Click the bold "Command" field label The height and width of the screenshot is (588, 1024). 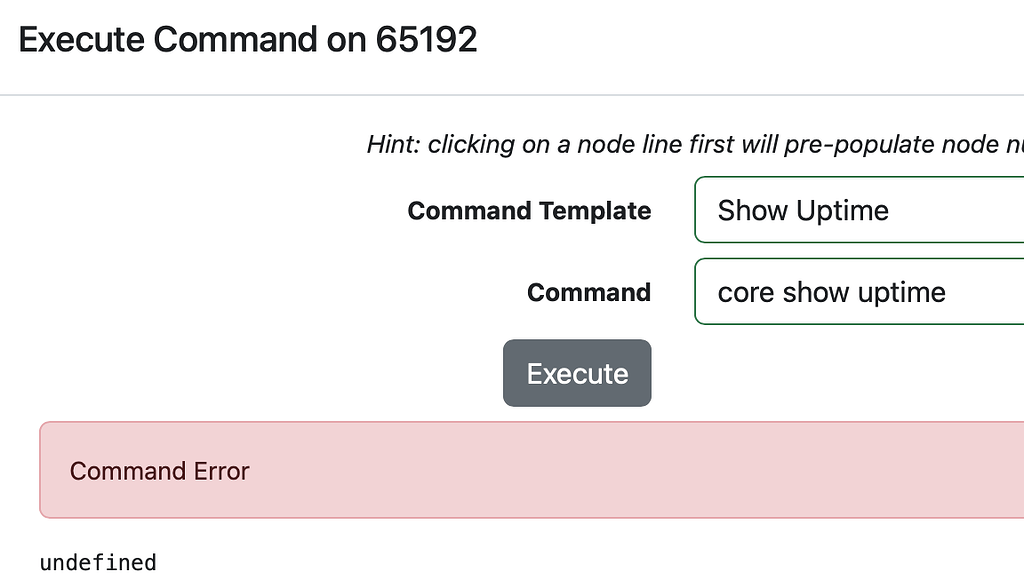coord(589,293)
